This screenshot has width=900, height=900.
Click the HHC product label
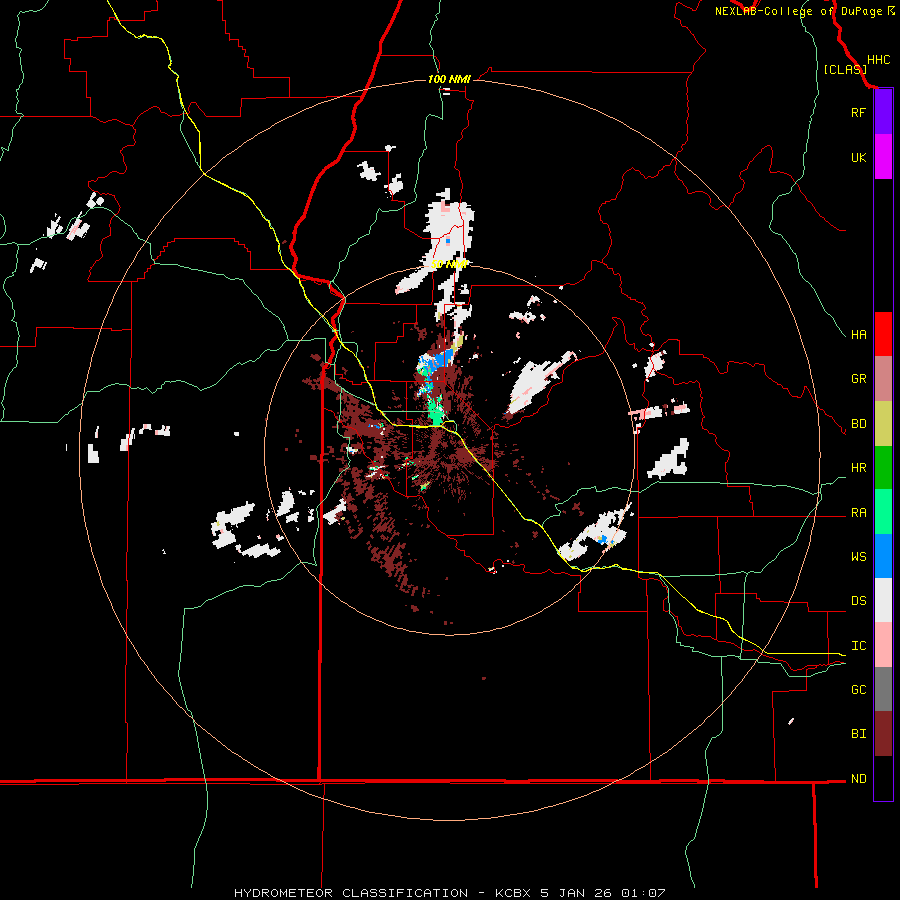pos(878,60)
